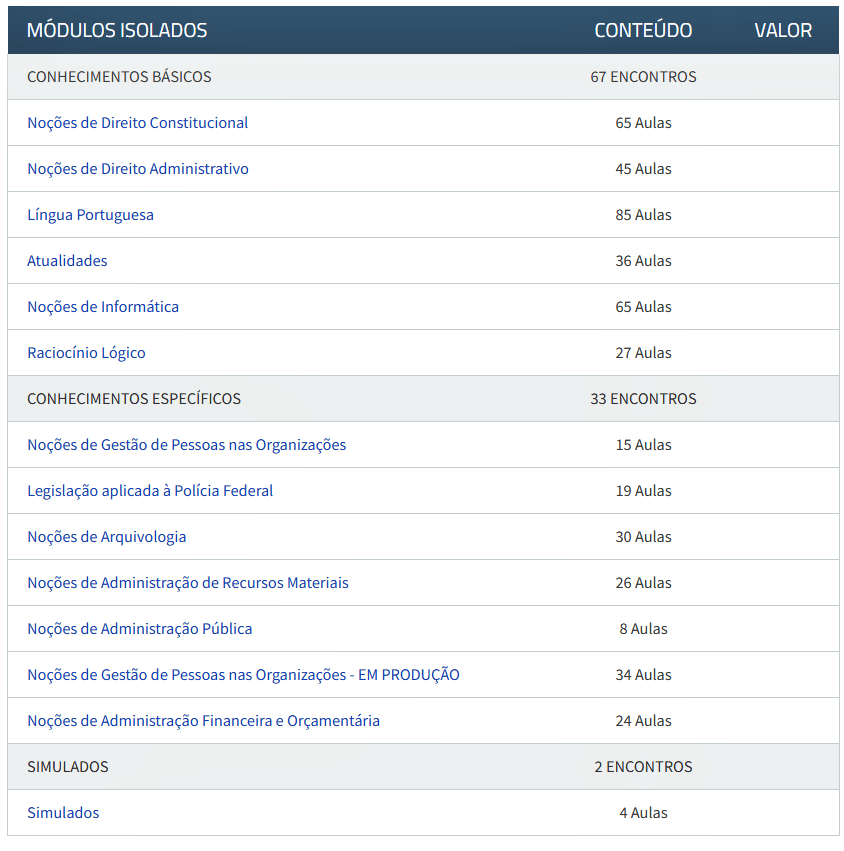The width and height of the screenshot is (844, 851).
Task: Open Noções de Direito Constitucional link
Action: (x=137, y=123)
